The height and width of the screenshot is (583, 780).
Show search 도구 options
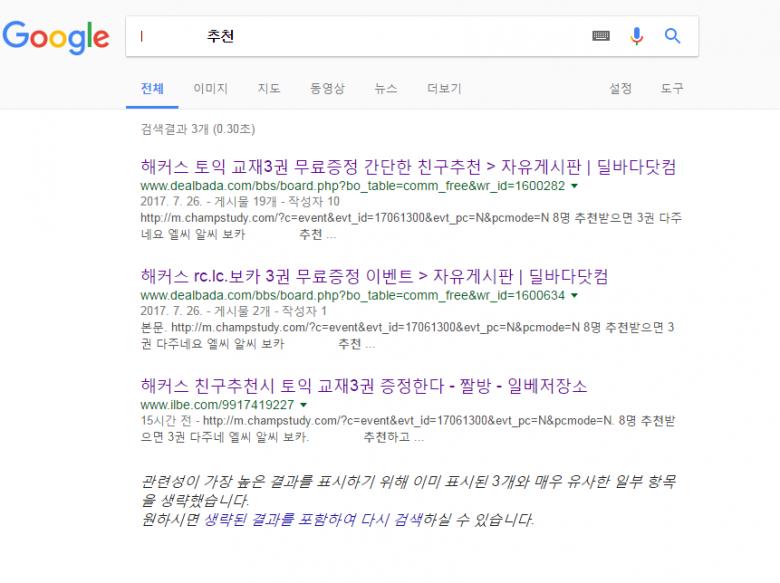point(672,89)
